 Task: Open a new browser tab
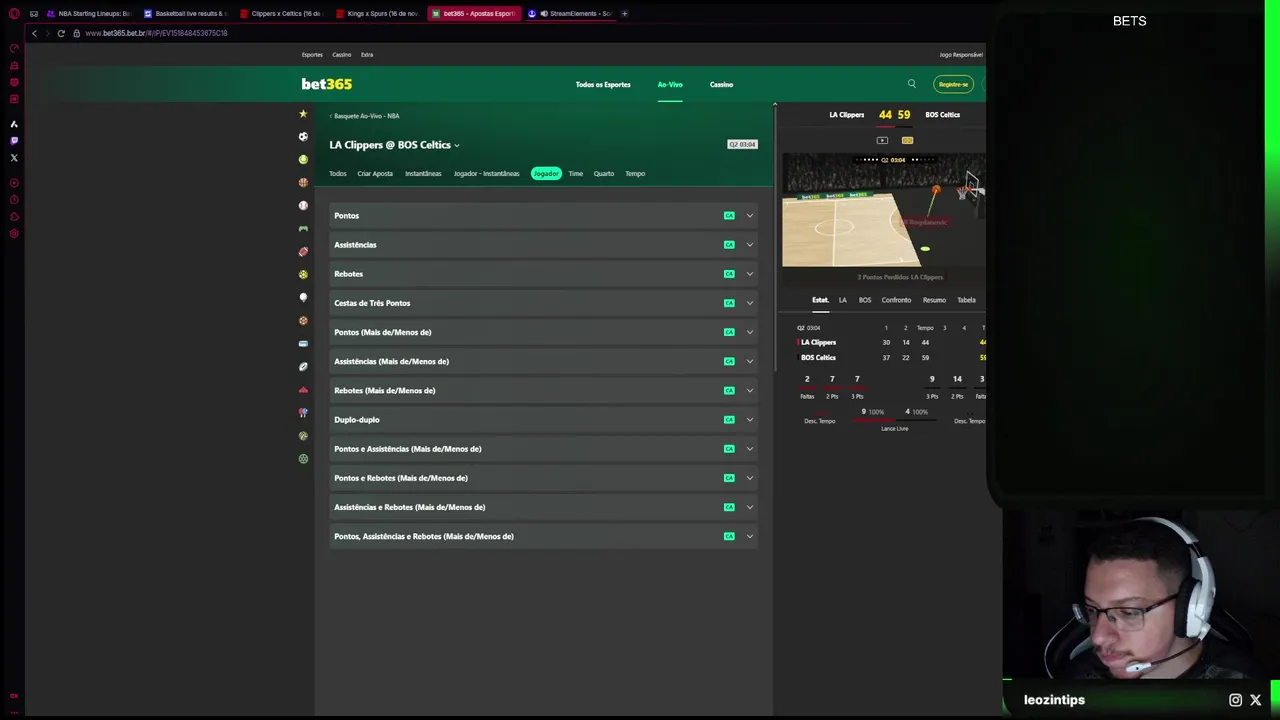(624, 14)
